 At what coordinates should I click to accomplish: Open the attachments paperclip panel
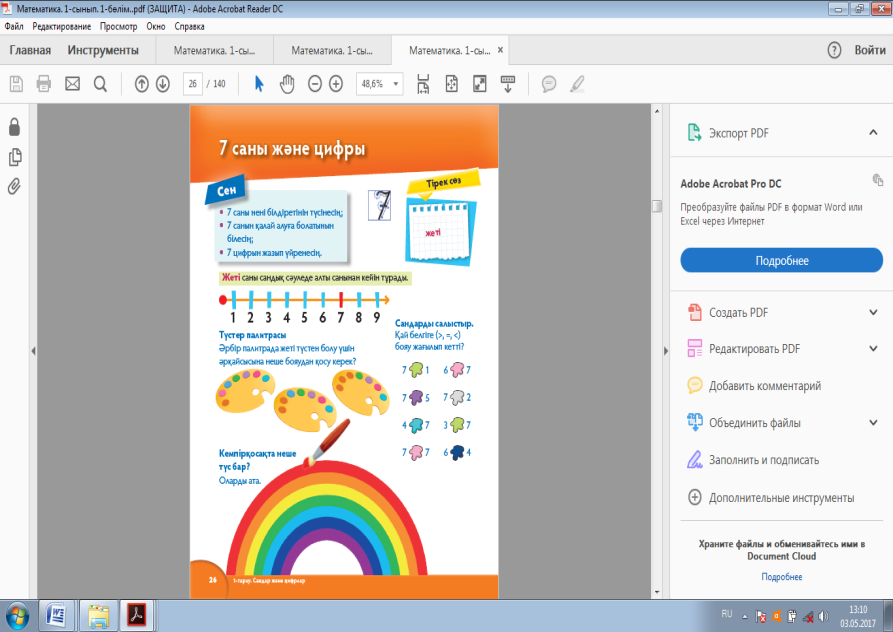click(x=14, y=186)
